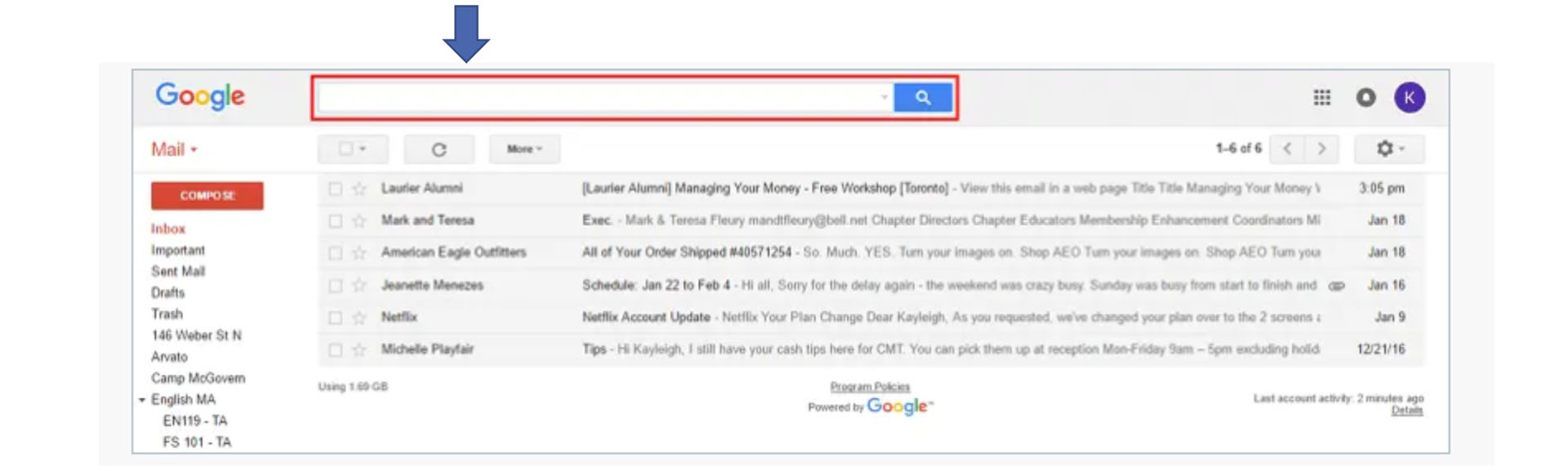Open account activity Details link
Viewport: 1568px width, 466px height.
[1407, 411]
